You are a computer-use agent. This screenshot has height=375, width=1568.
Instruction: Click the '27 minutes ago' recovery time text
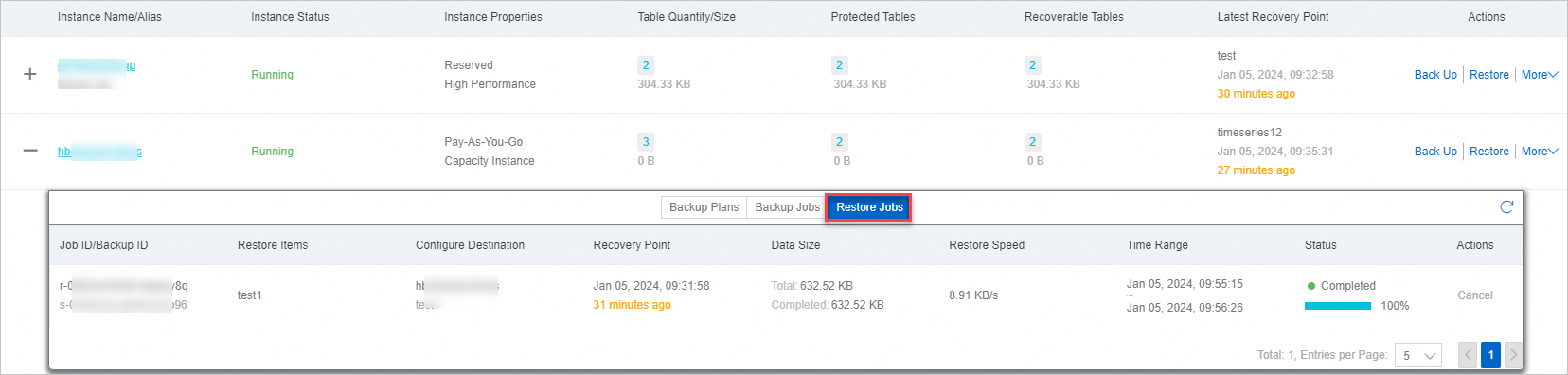pyautogui.click(x=1256, y=170)
